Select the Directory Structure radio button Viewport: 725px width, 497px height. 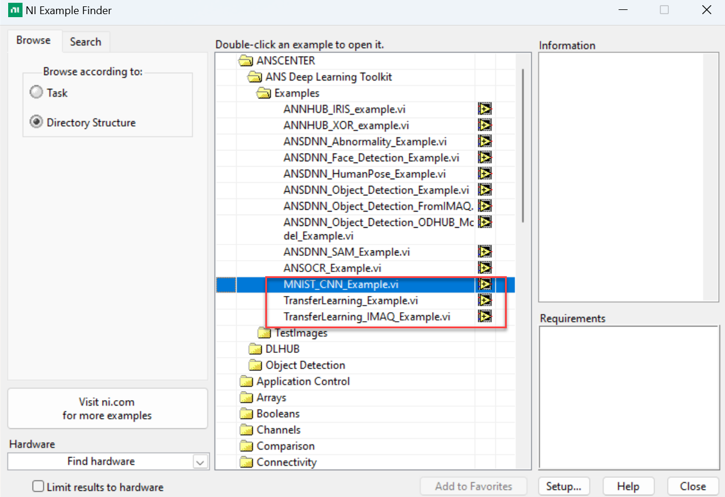37,123
